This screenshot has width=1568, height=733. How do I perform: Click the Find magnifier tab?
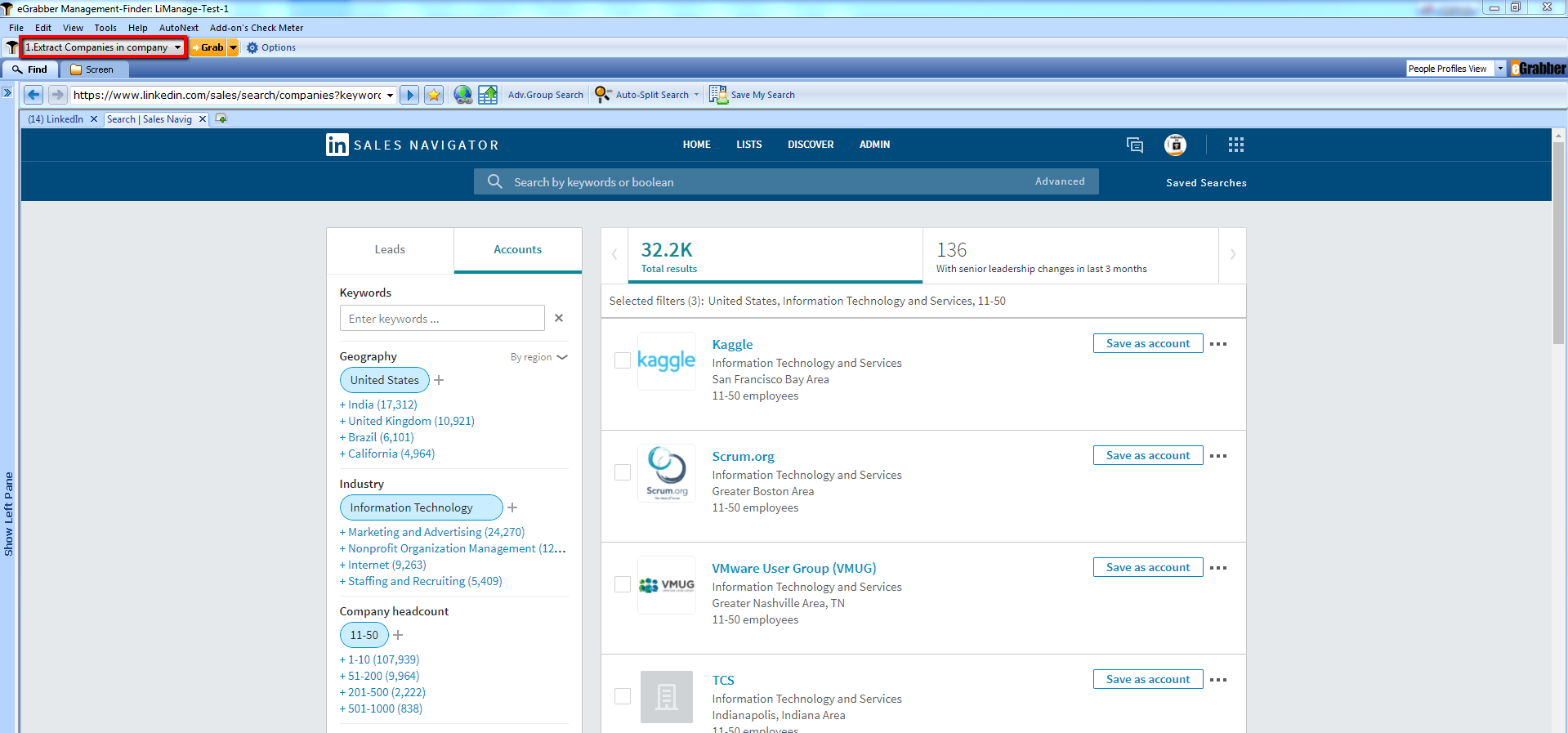[x=30, y=69]
